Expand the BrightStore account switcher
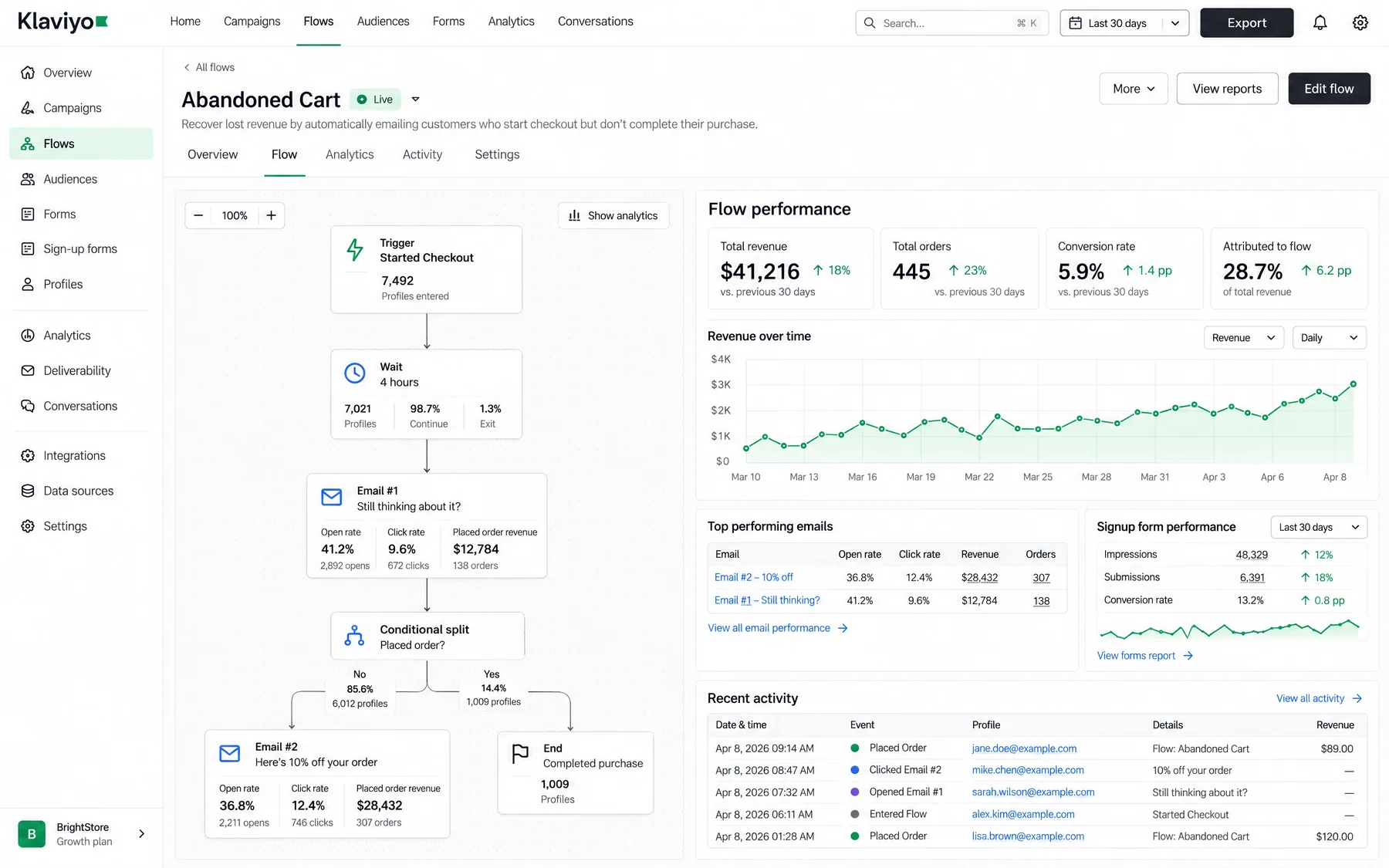The width and height of the screenshot is (1389, 868). (x=141, y=833)
